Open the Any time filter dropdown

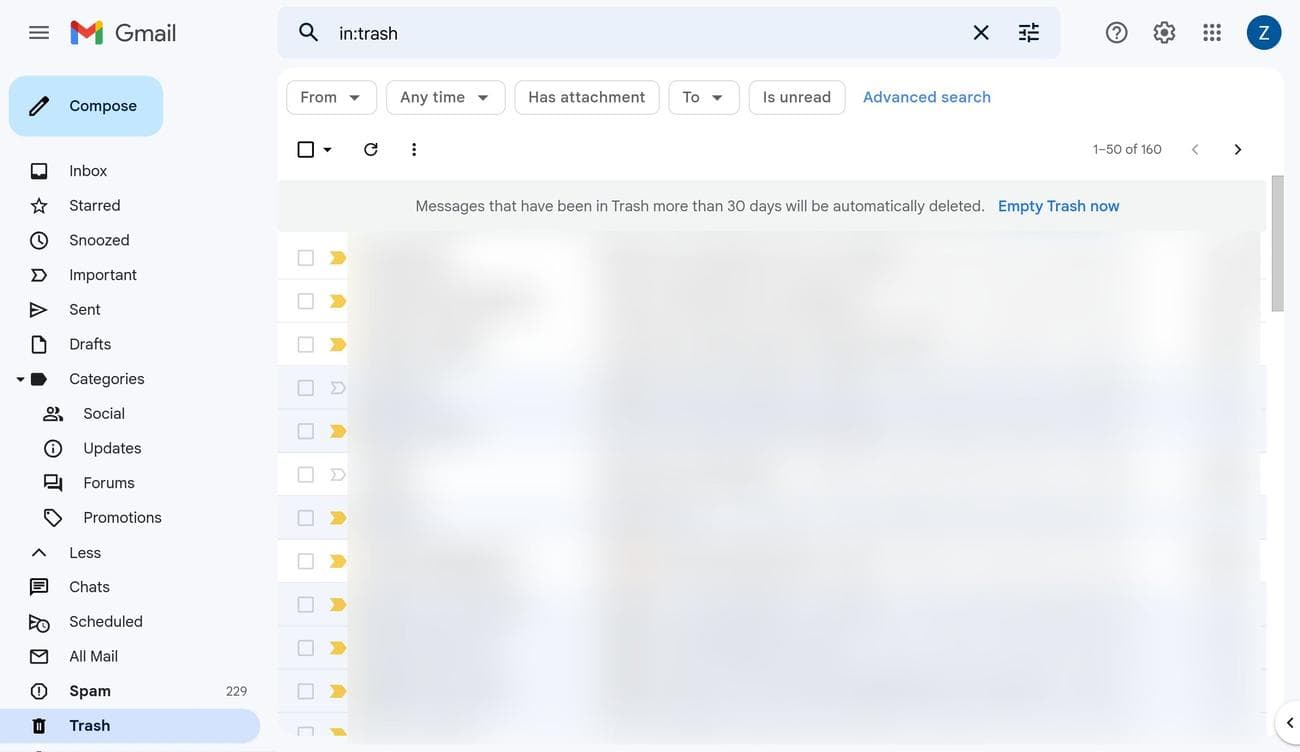[445, 95]
